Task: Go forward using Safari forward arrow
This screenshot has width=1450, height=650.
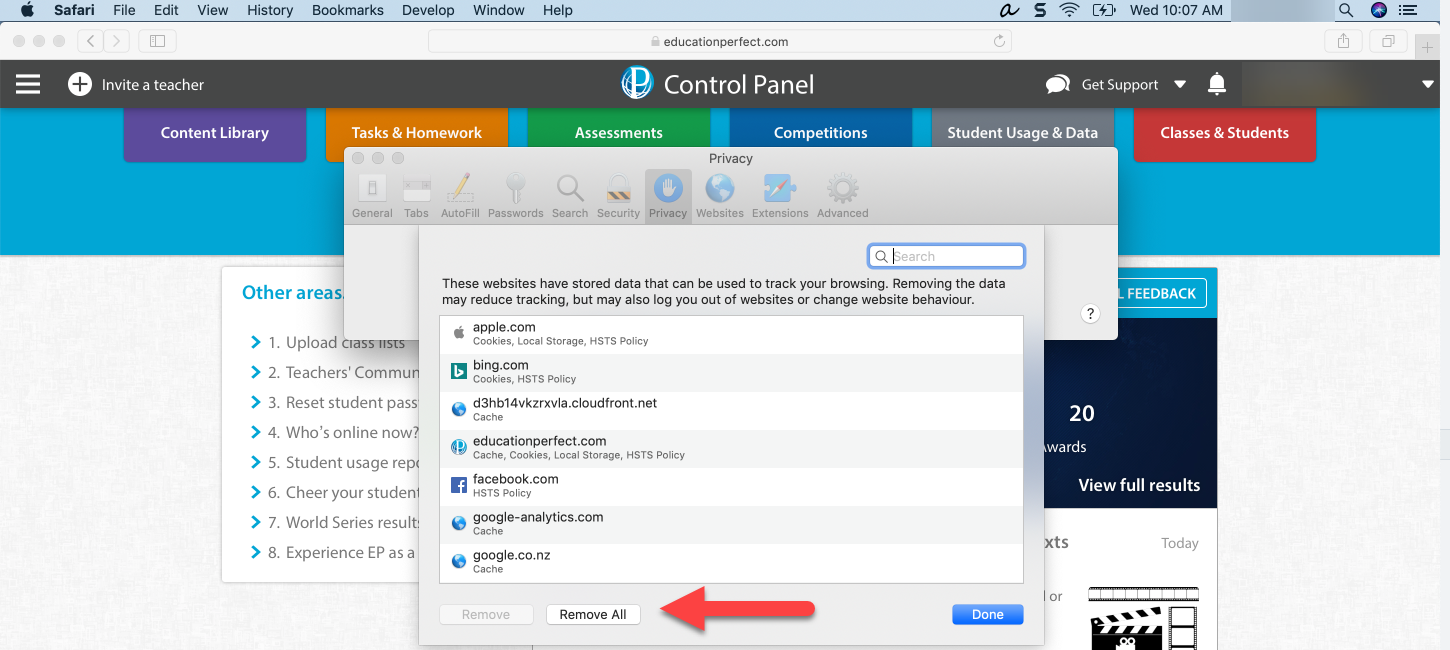Action: click(117, 41)
